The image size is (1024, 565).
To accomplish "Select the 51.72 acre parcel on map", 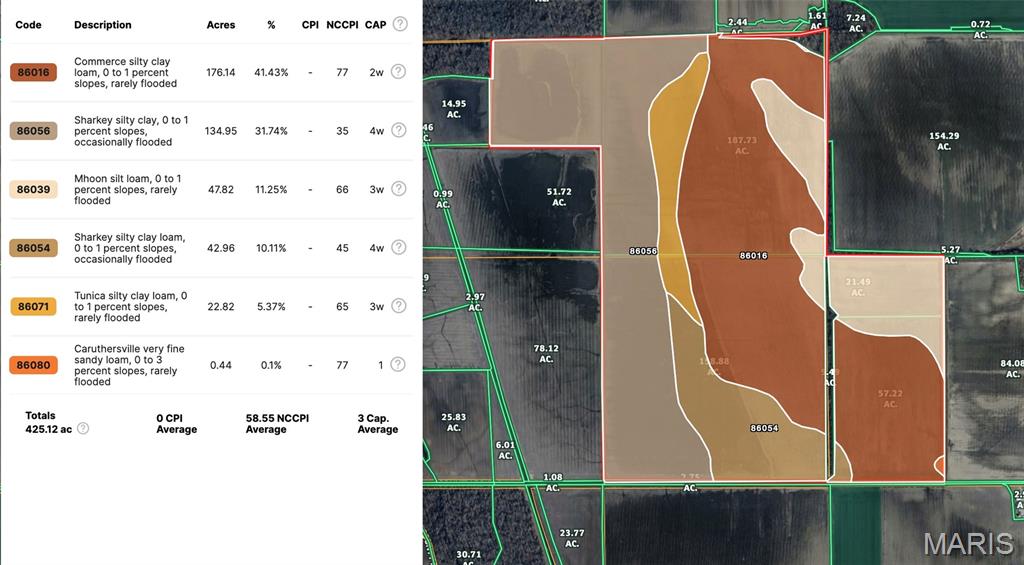I will 559,197.
